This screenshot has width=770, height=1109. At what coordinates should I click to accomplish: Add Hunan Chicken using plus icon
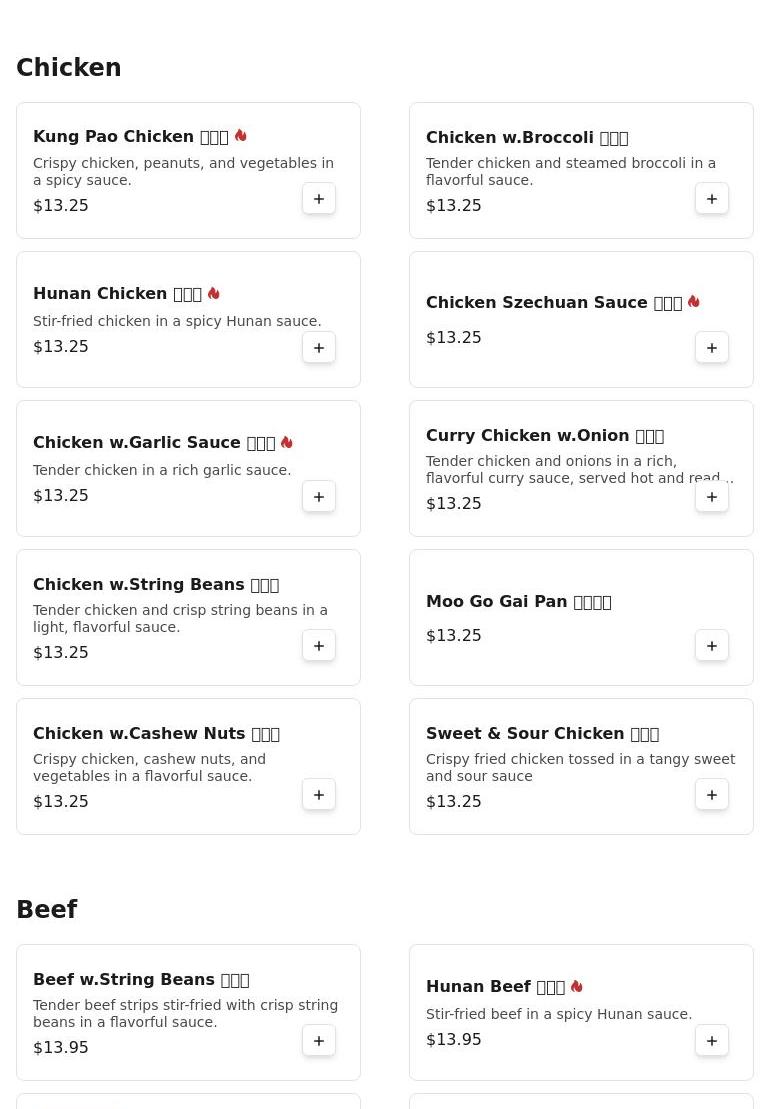[x=319, y=348]
